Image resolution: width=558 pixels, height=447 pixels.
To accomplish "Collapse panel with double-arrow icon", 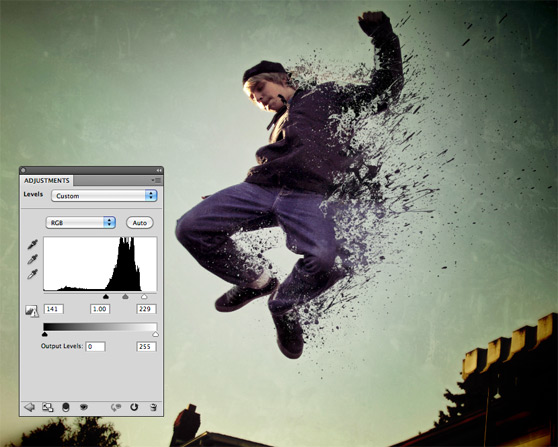I will tap(159, 170).
